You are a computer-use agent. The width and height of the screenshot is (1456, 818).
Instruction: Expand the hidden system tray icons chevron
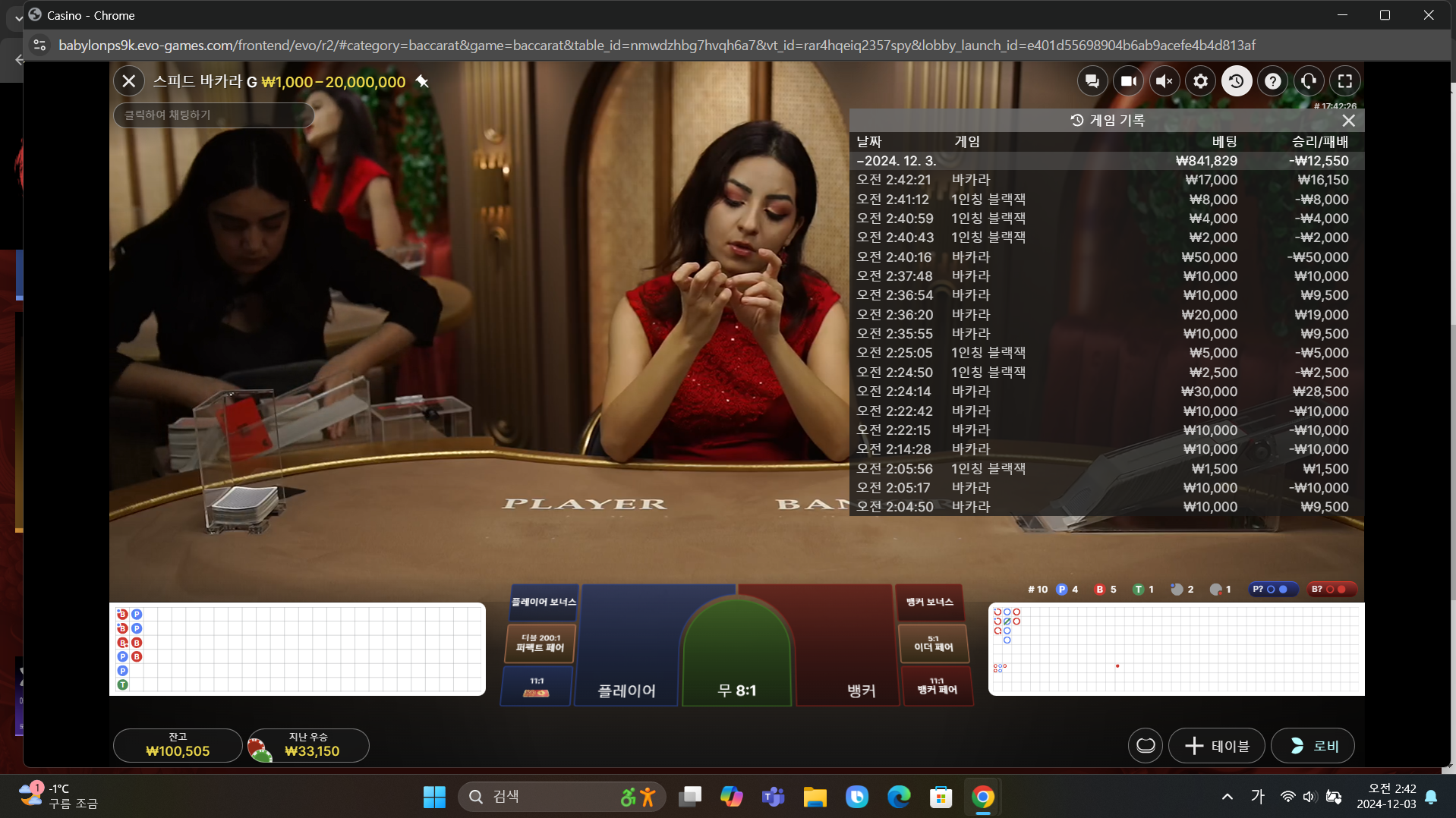[1228, 797]
